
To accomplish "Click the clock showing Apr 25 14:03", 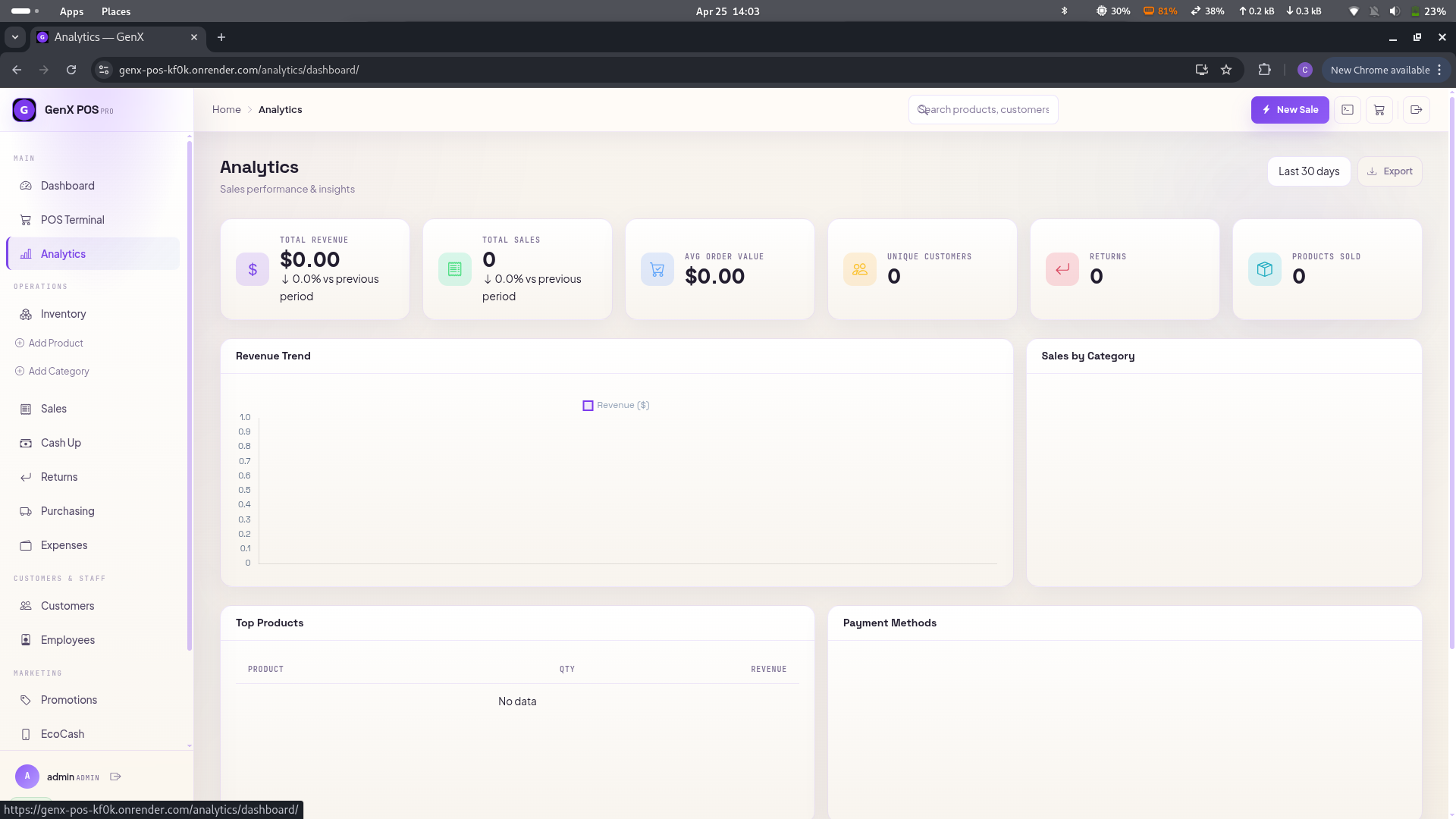I will 727,11.
